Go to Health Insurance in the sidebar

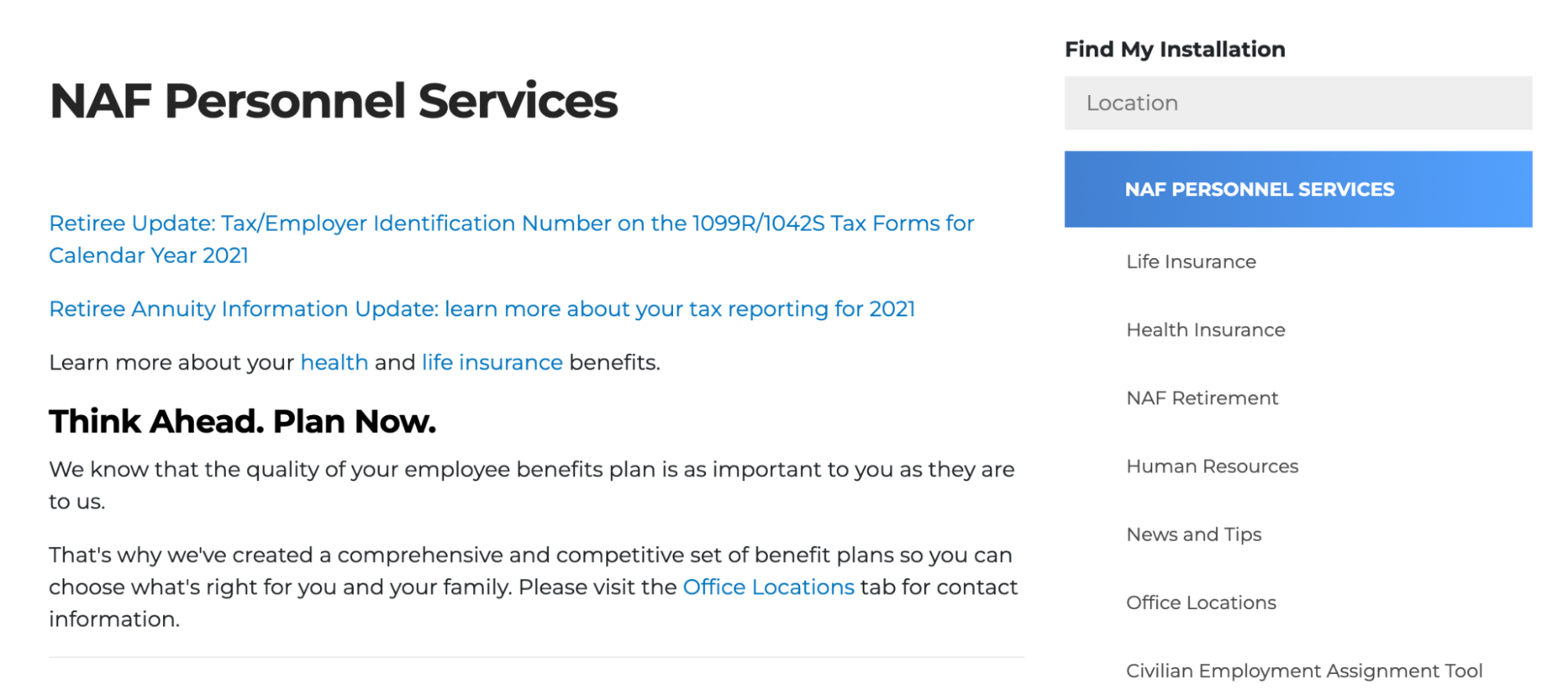click(x=1206, y=330)
